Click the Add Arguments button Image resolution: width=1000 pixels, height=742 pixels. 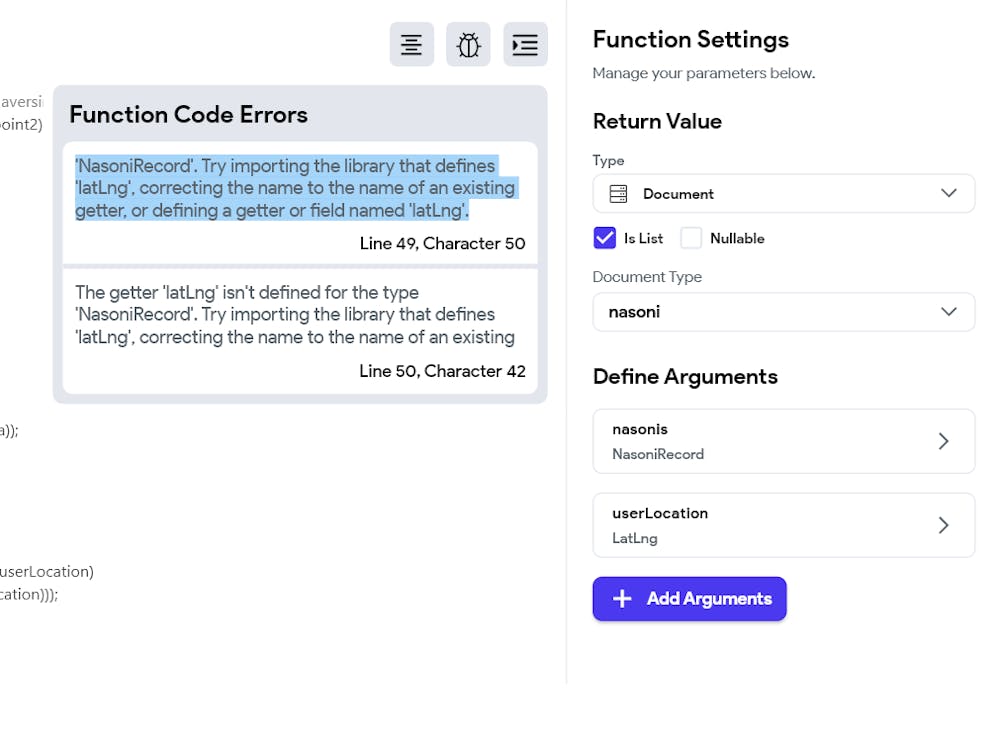pos(689,599)
